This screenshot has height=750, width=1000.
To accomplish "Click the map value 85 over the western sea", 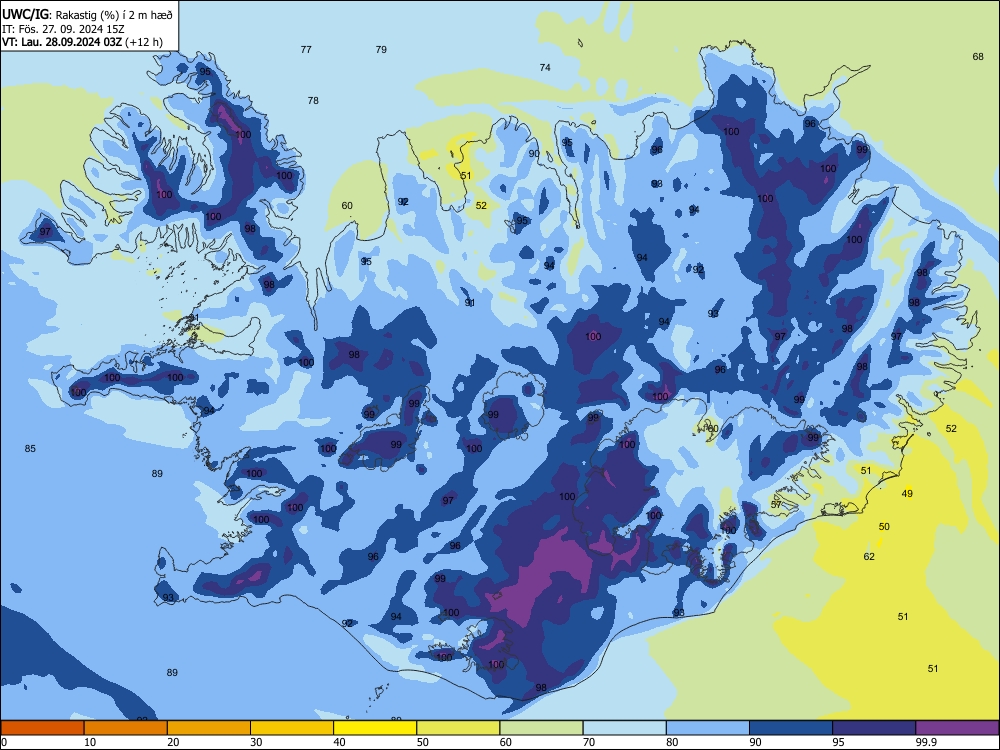I will click(x=30, y=449).
